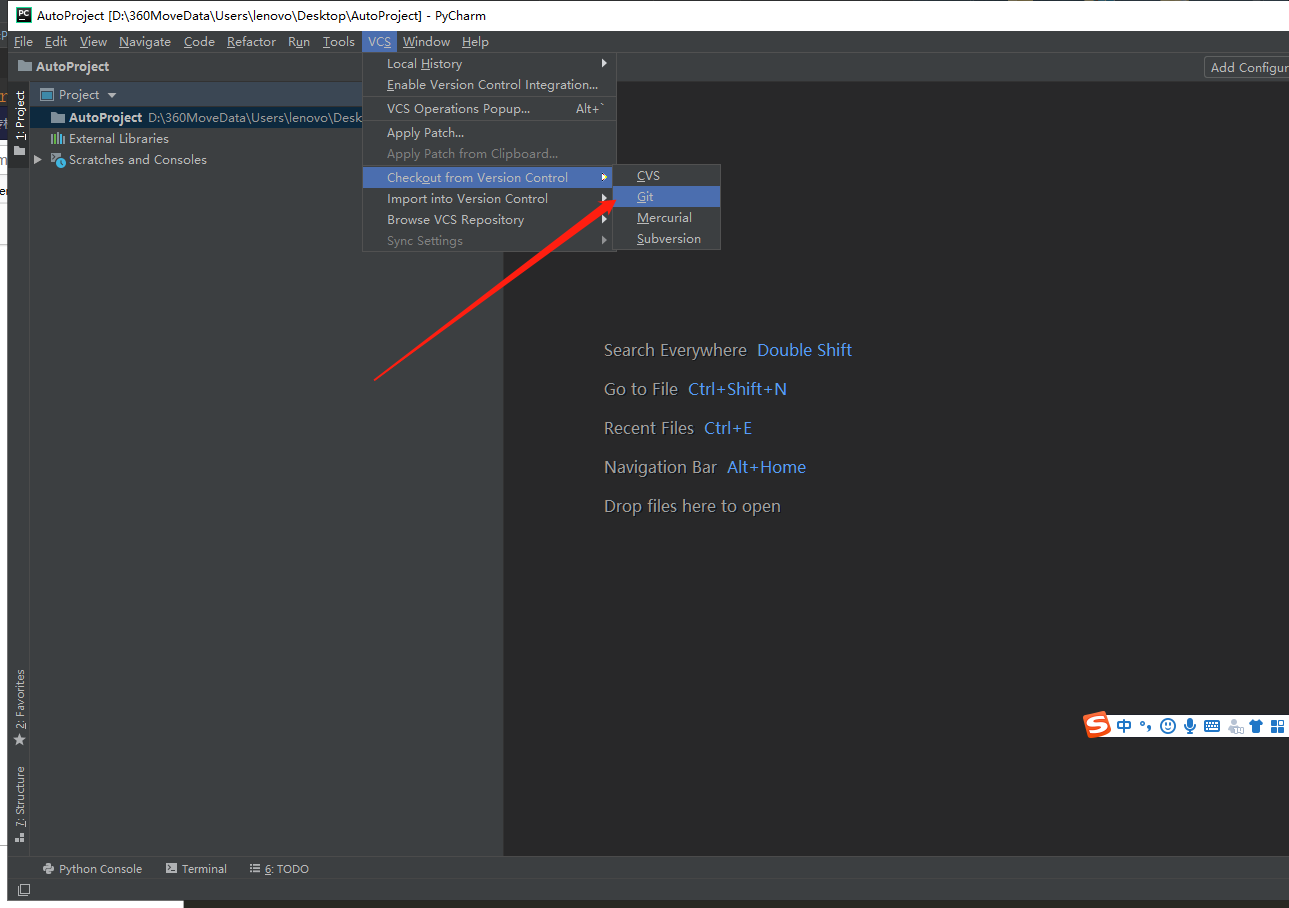This screenshot has width=1289, height=908.
Task: Expand Browse VCS Repository submenu
Action: tap(489, 219)
